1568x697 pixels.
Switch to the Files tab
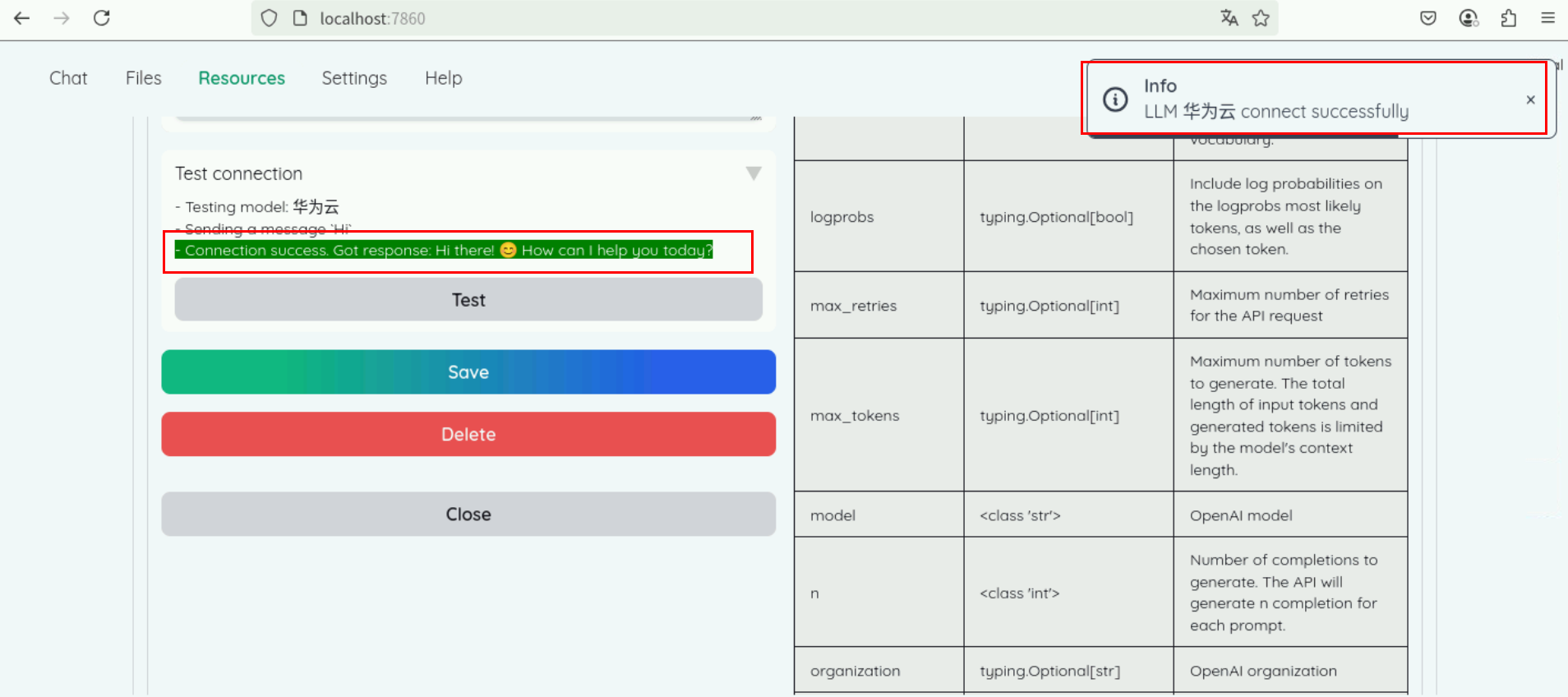(144, 78)
